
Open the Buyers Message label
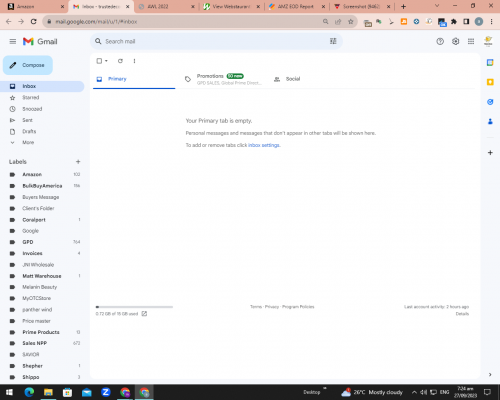(41, 197)
